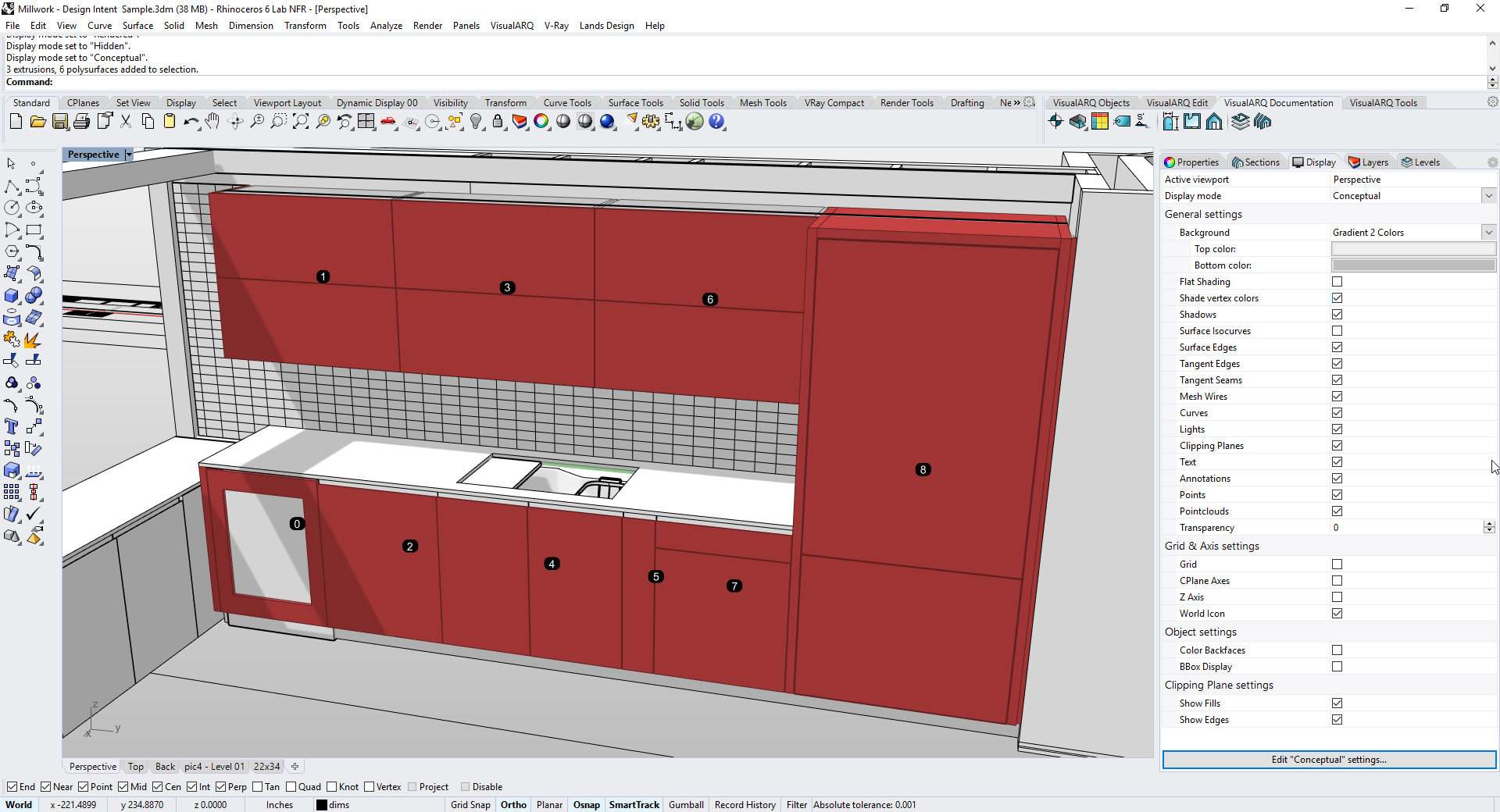Click the New file icon
The height and width of the screenshot is (812, 1500).
(x=16, y=121)
